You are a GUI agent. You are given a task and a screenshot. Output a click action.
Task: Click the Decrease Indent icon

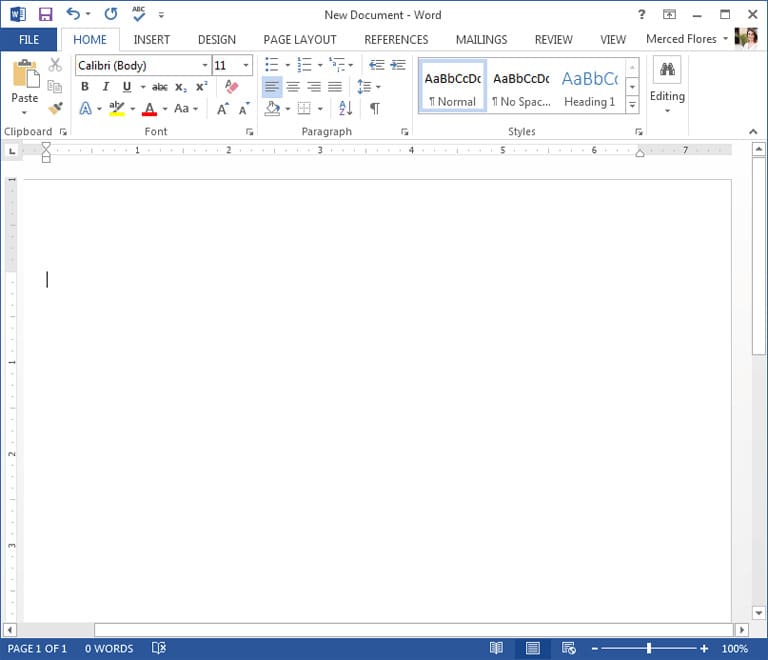click(x=376, y=65)
